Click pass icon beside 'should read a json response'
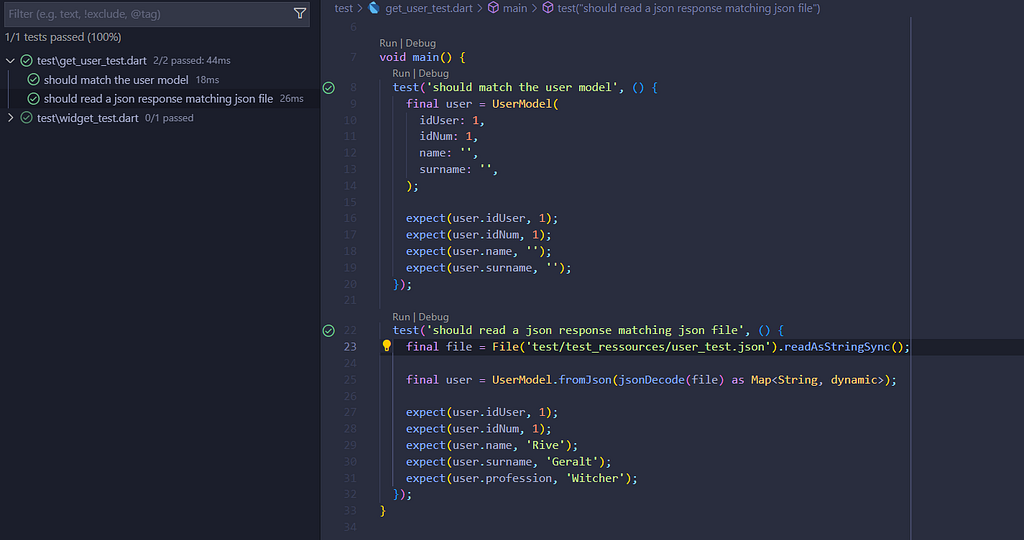 [33, 99]
